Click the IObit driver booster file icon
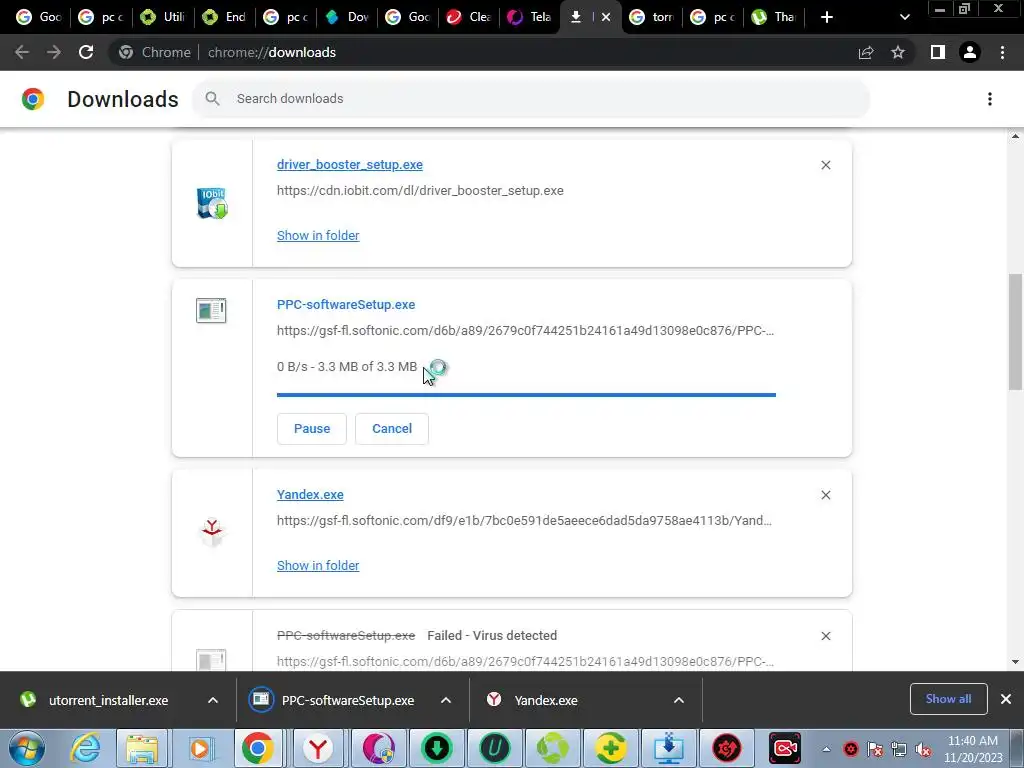Viewport: 1024px width, 768px height. tap(212, 203)
